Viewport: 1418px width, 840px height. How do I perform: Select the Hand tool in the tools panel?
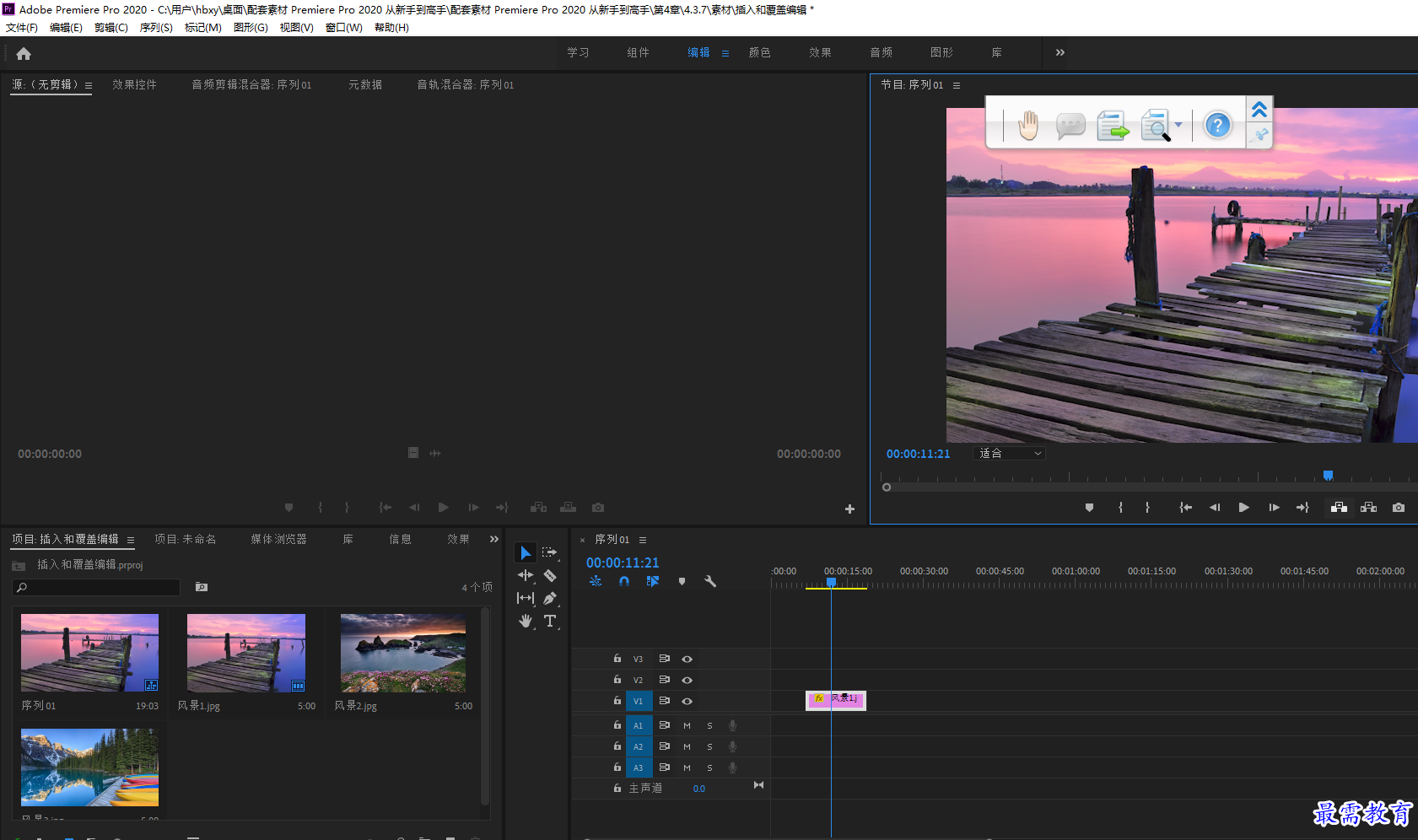tap(526, 621)
